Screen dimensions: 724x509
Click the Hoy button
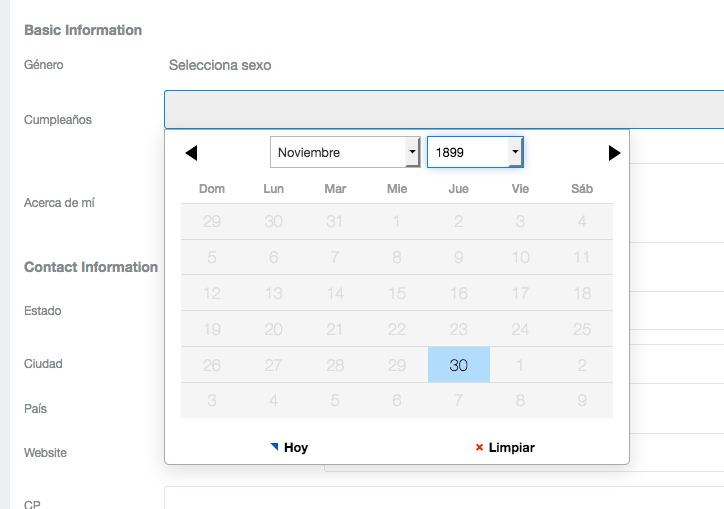[289, 447]
